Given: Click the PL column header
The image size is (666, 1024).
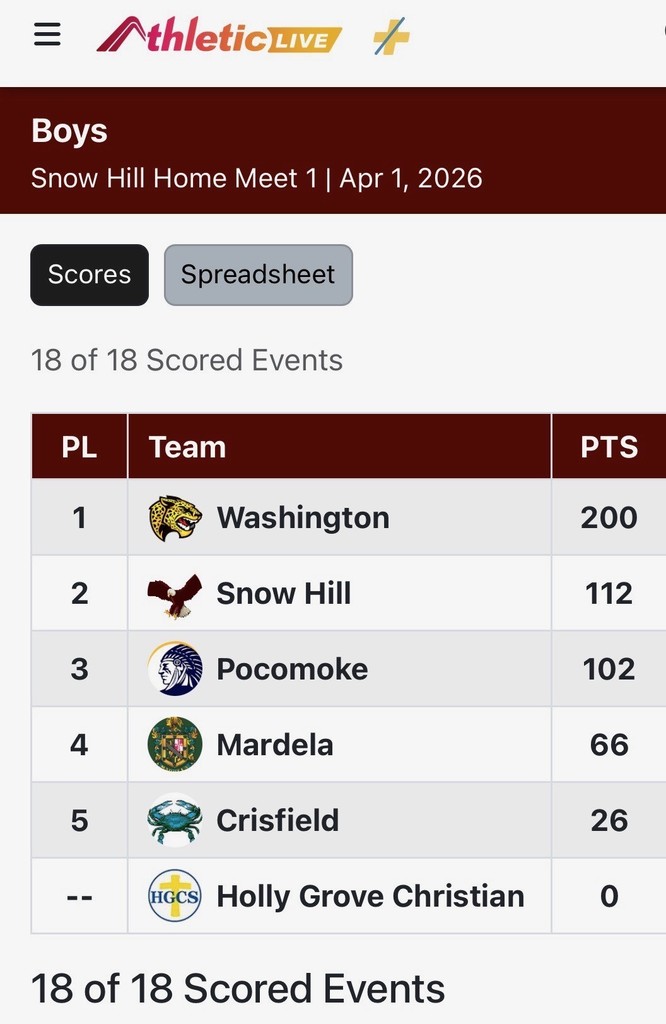Looking at the screenshot, I should coord(80,447).
